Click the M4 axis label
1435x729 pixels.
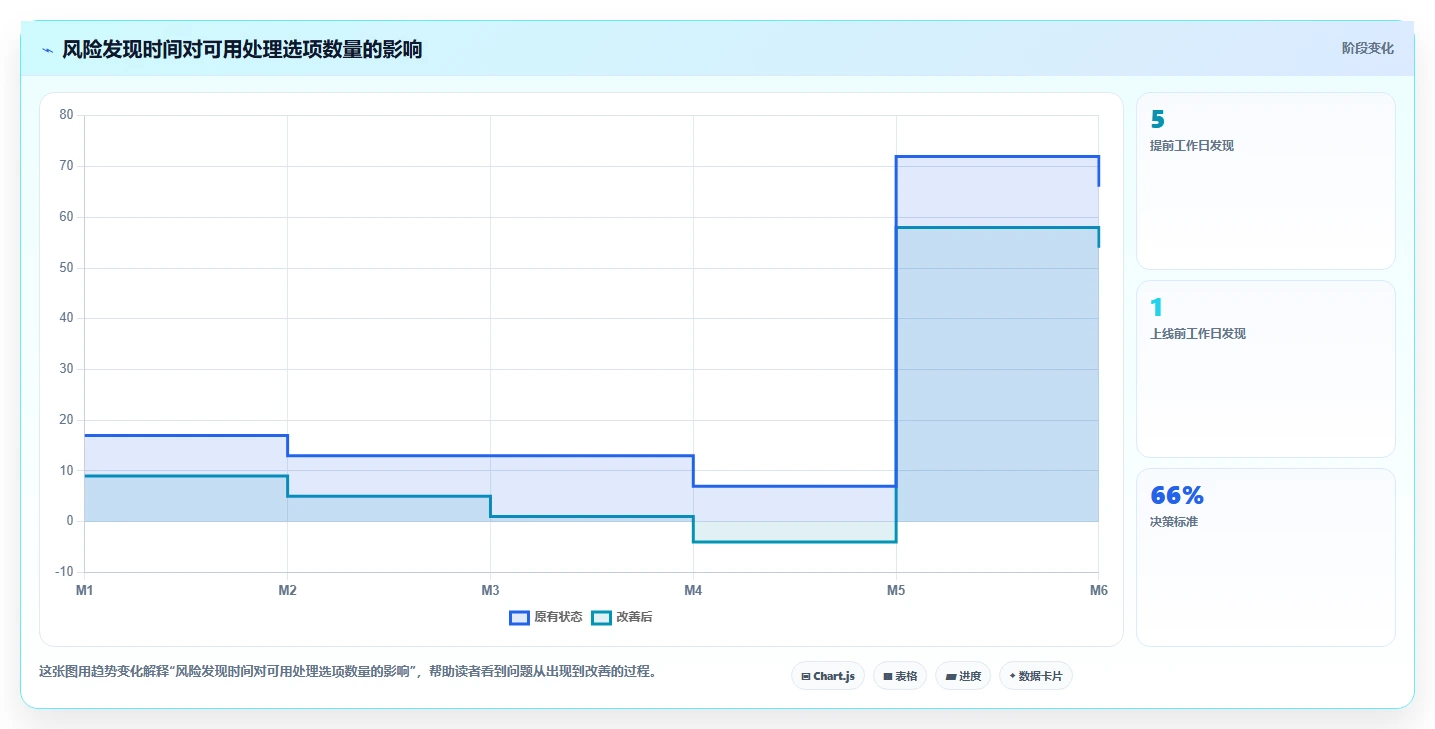click(693, 591)
